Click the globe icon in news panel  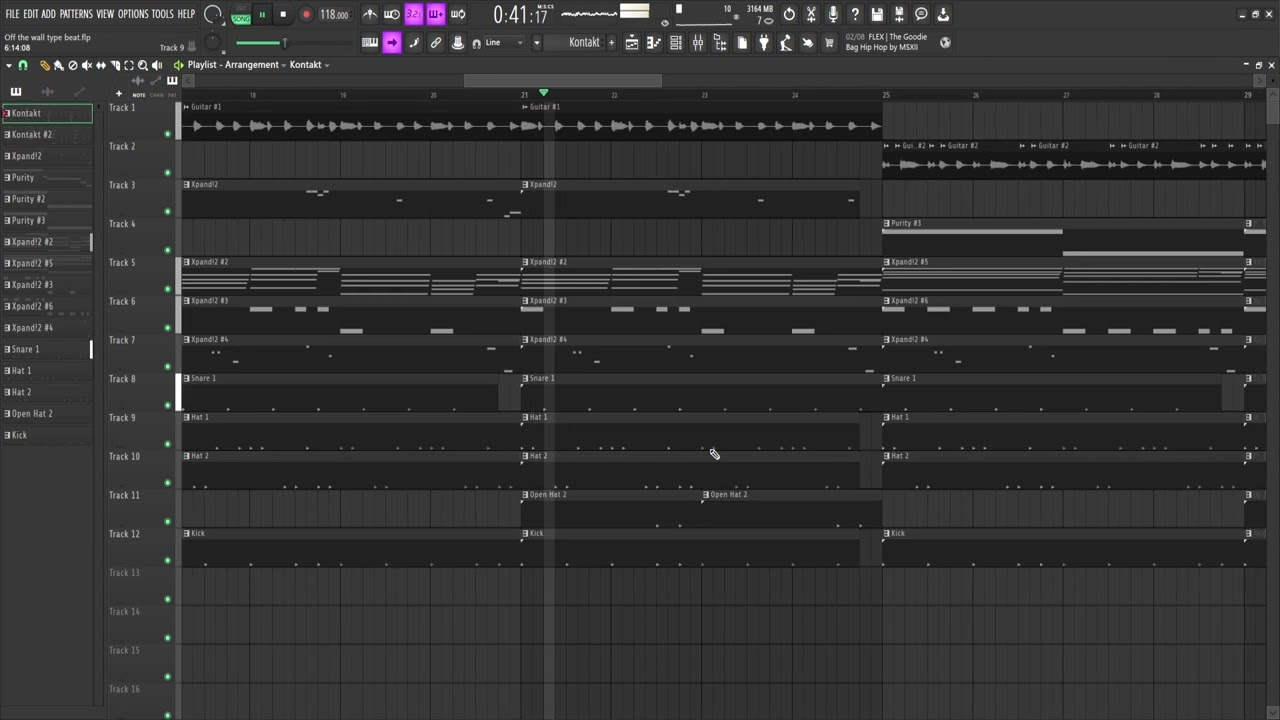point(945,43)
